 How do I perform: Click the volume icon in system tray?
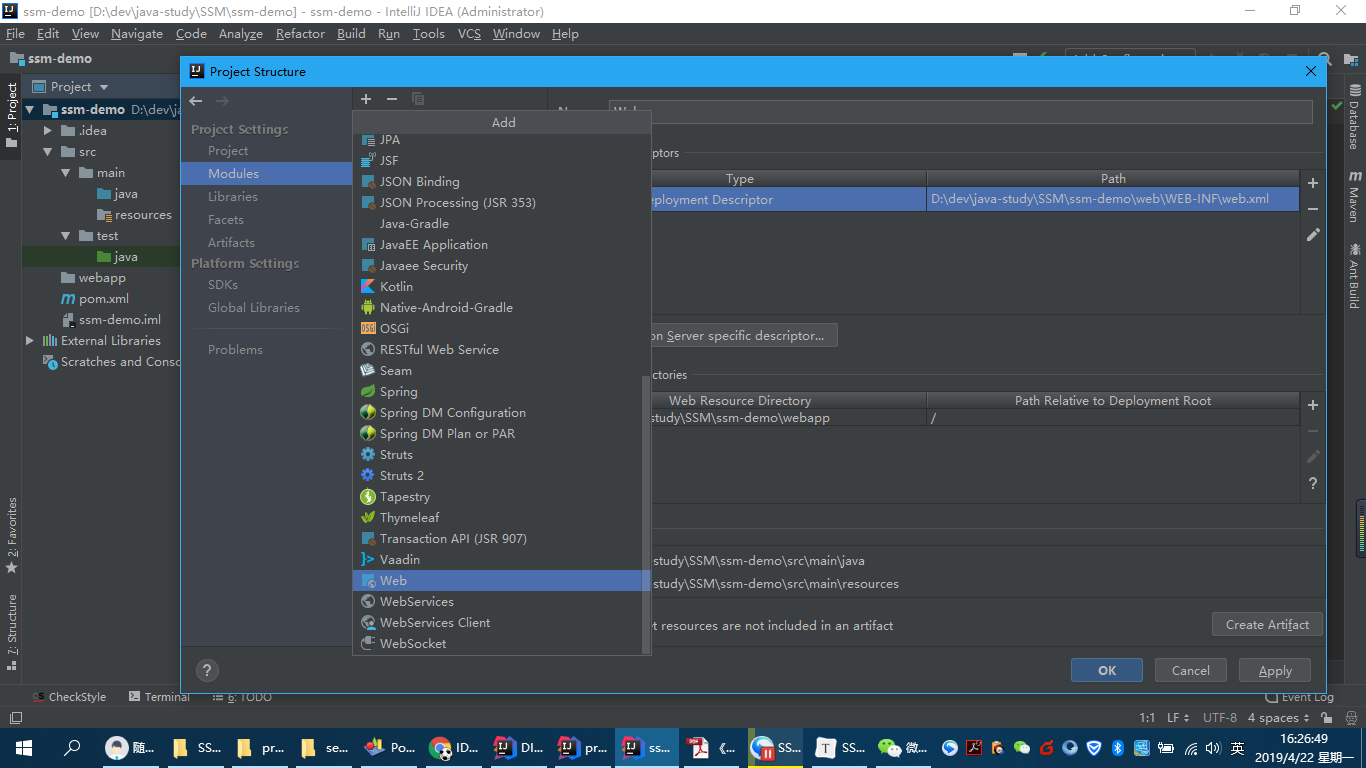1213,748
